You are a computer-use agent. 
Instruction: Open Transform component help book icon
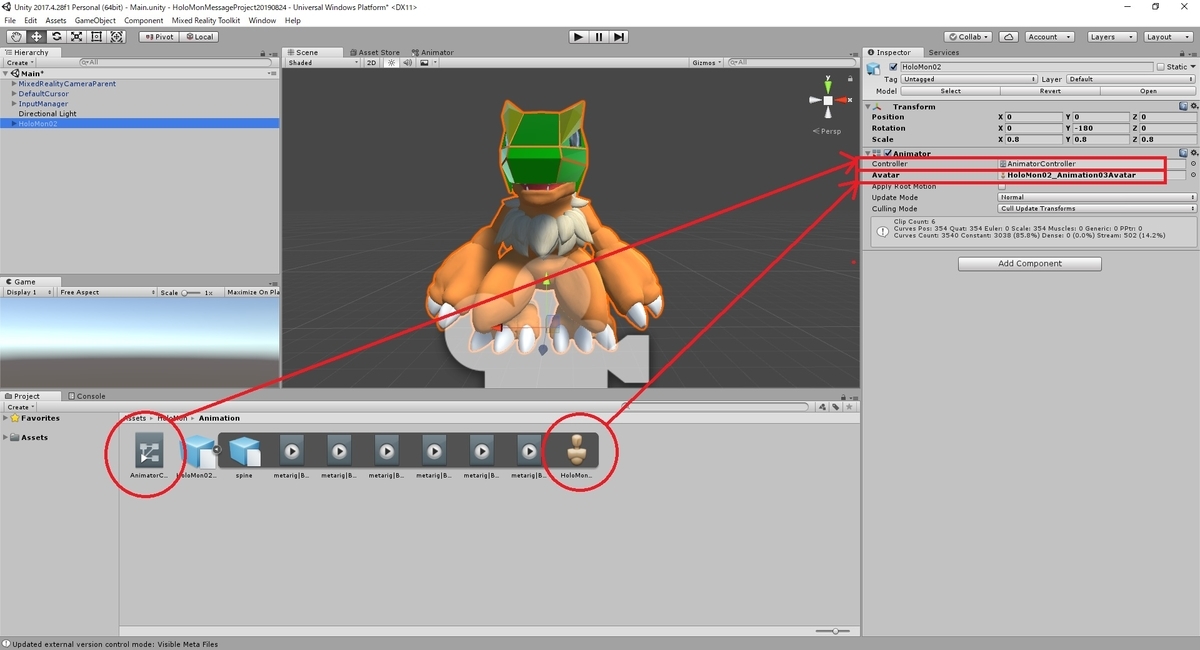pos(1183,106)
